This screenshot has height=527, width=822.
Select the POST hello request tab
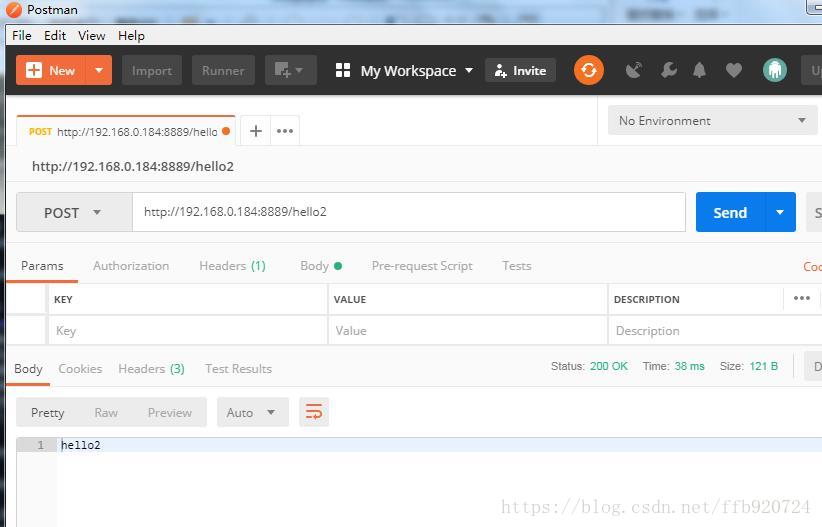[x=126, y=131]
